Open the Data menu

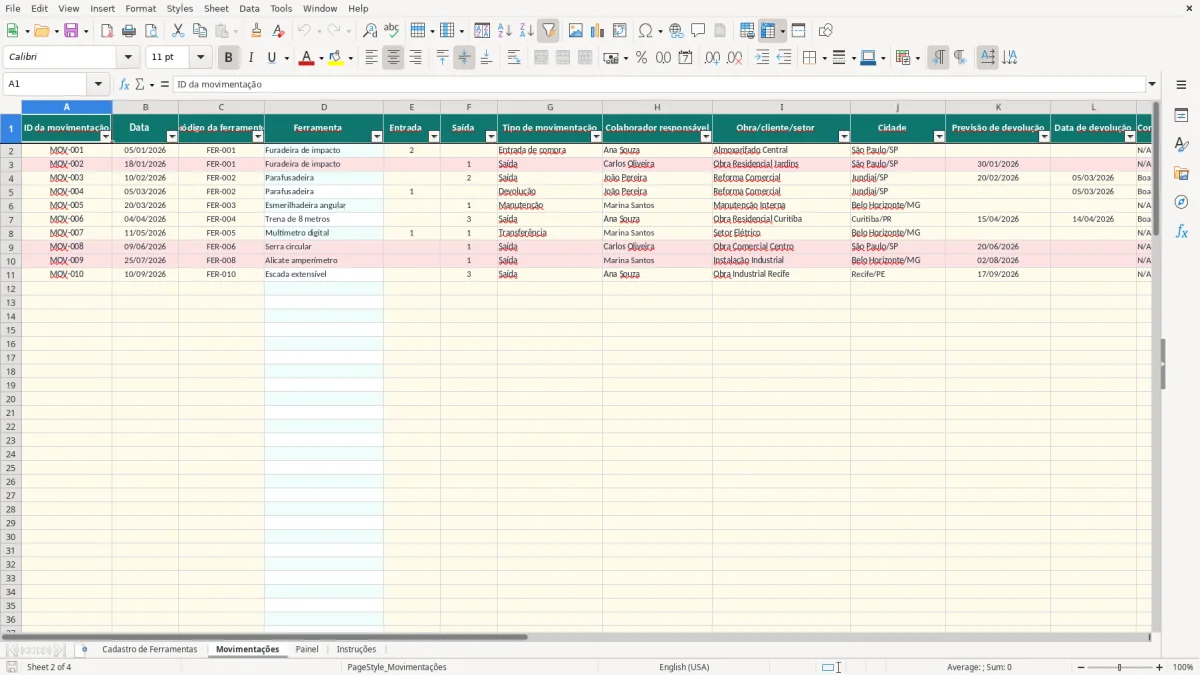click(249, 8)
